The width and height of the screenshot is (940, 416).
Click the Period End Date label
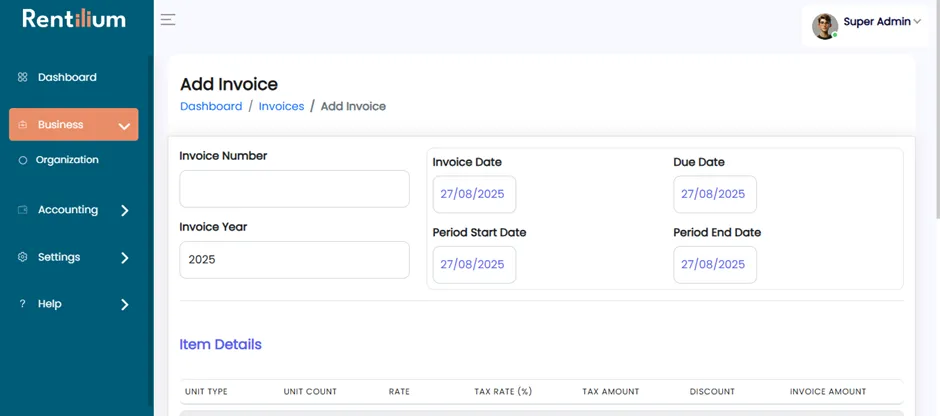[x=717, y=233]
